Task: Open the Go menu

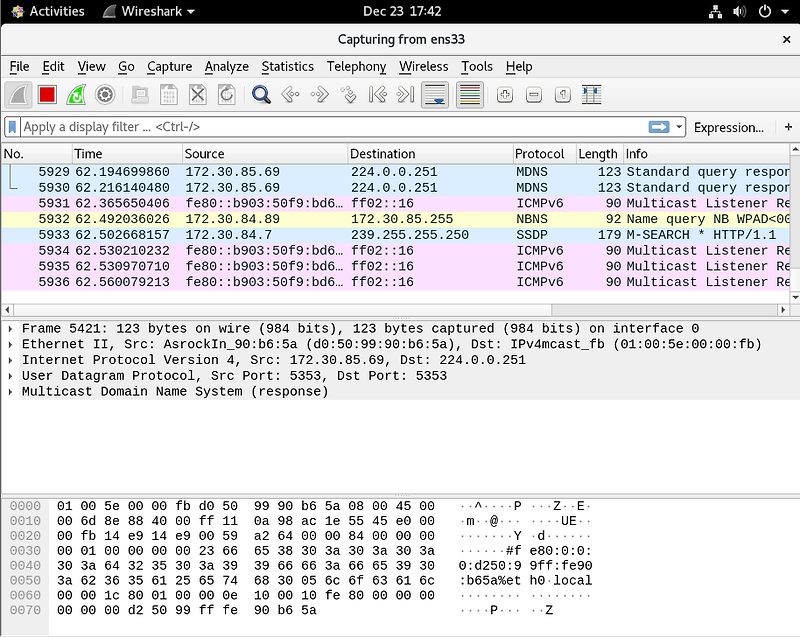Action: 126,67
